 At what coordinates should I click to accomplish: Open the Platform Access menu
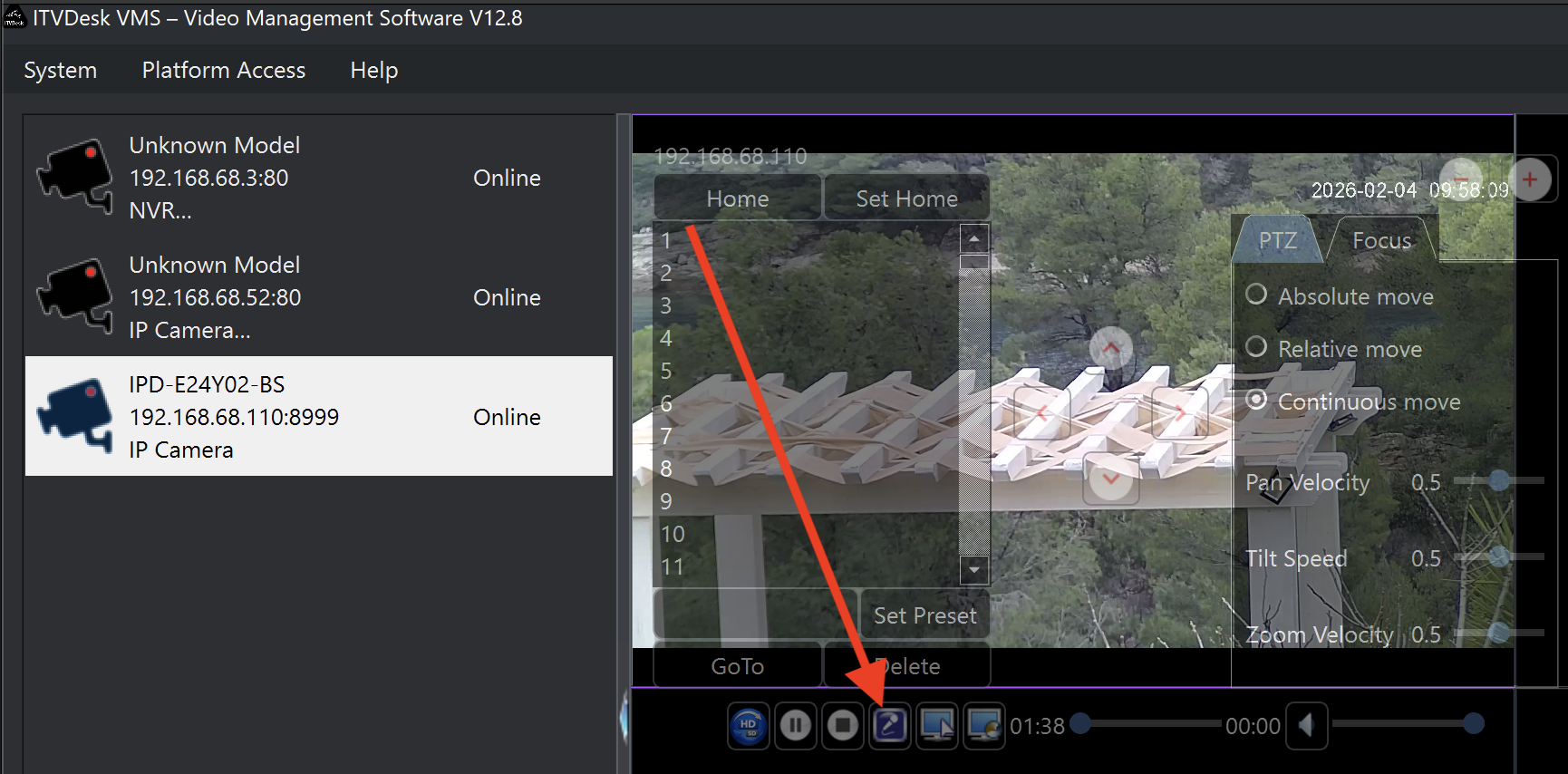click(223, 71)
